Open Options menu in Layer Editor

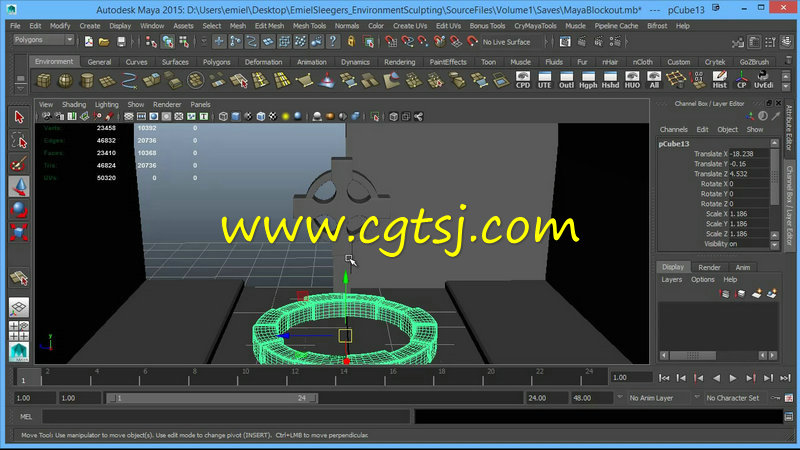point(703,280)
